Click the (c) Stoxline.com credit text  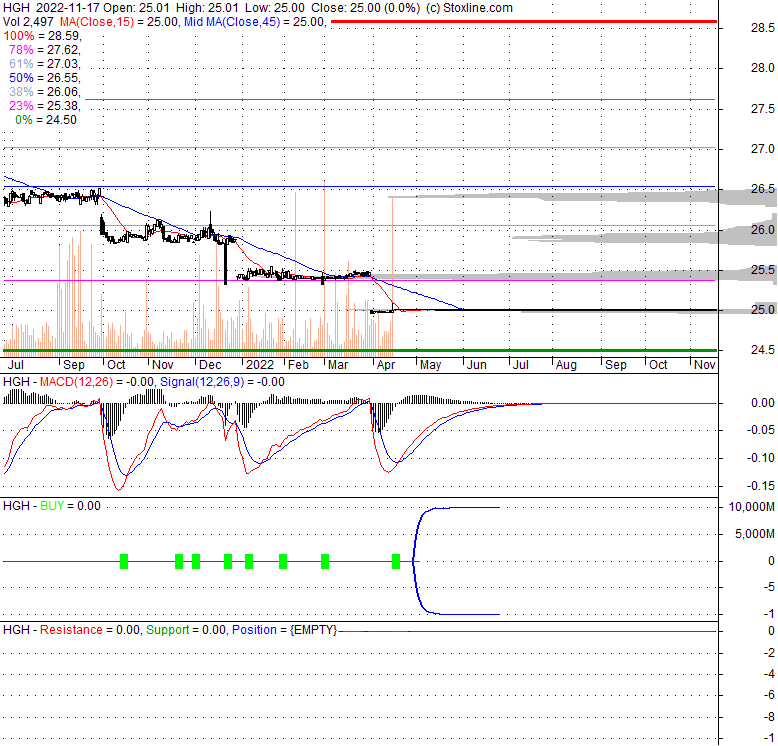point(469,8)
